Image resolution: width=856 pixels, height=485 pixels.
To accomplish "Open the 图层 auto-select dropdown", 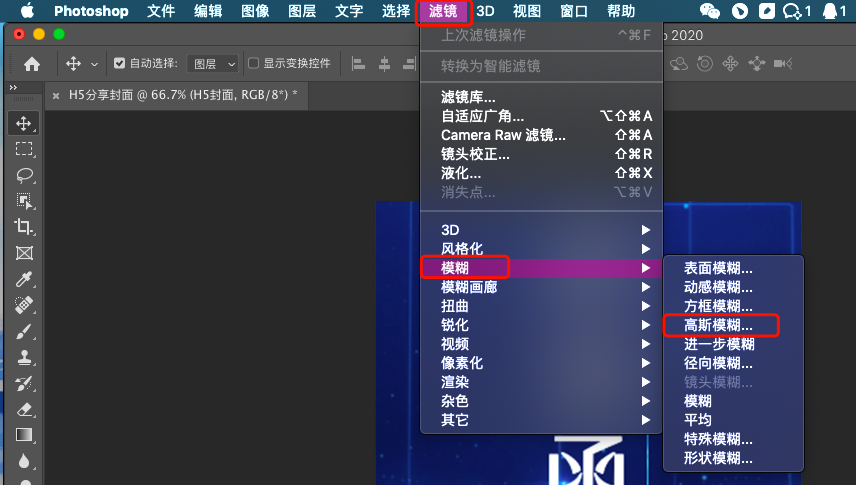I will [x=215, y=63].
